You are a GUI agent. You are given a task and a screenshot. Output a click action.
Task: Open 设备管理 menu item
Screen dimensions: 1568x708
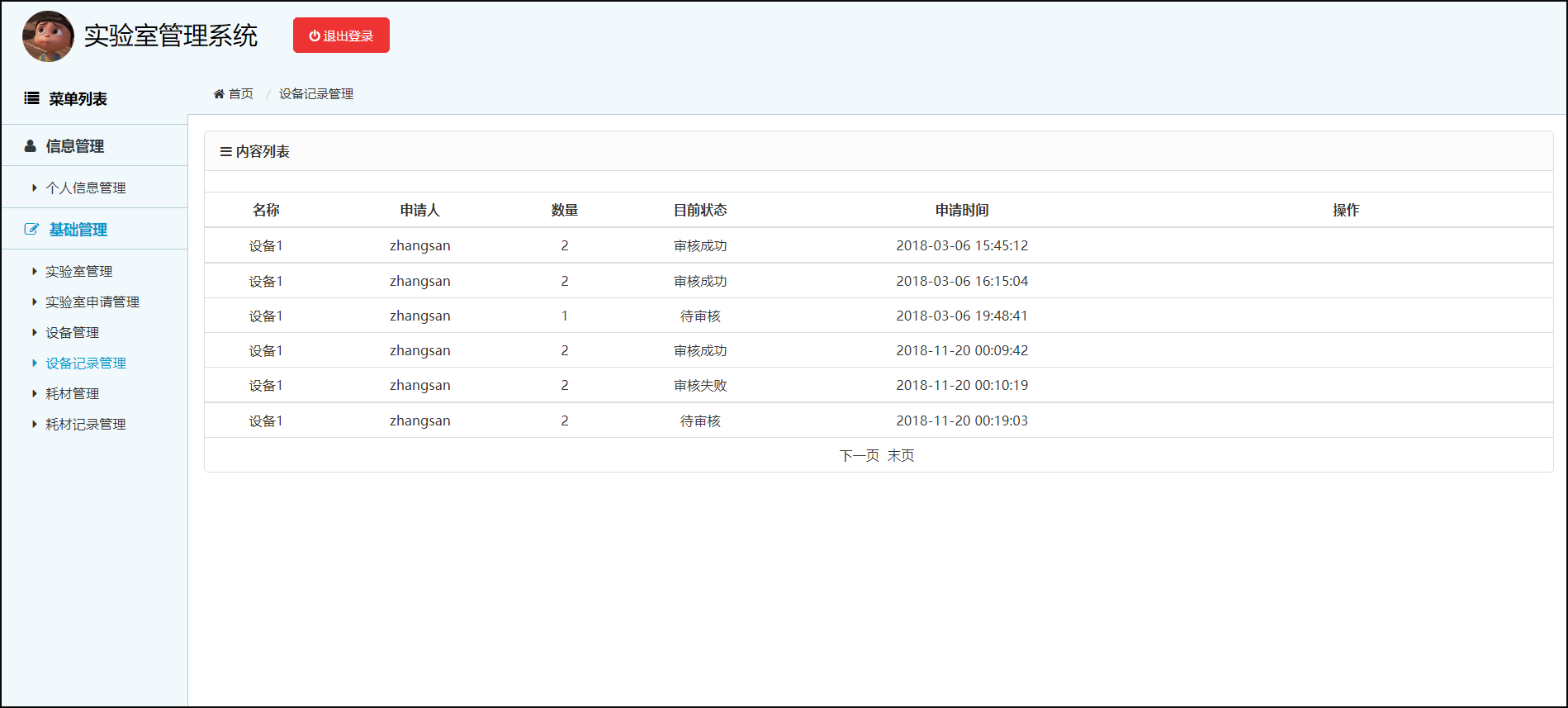pos(73,333)
